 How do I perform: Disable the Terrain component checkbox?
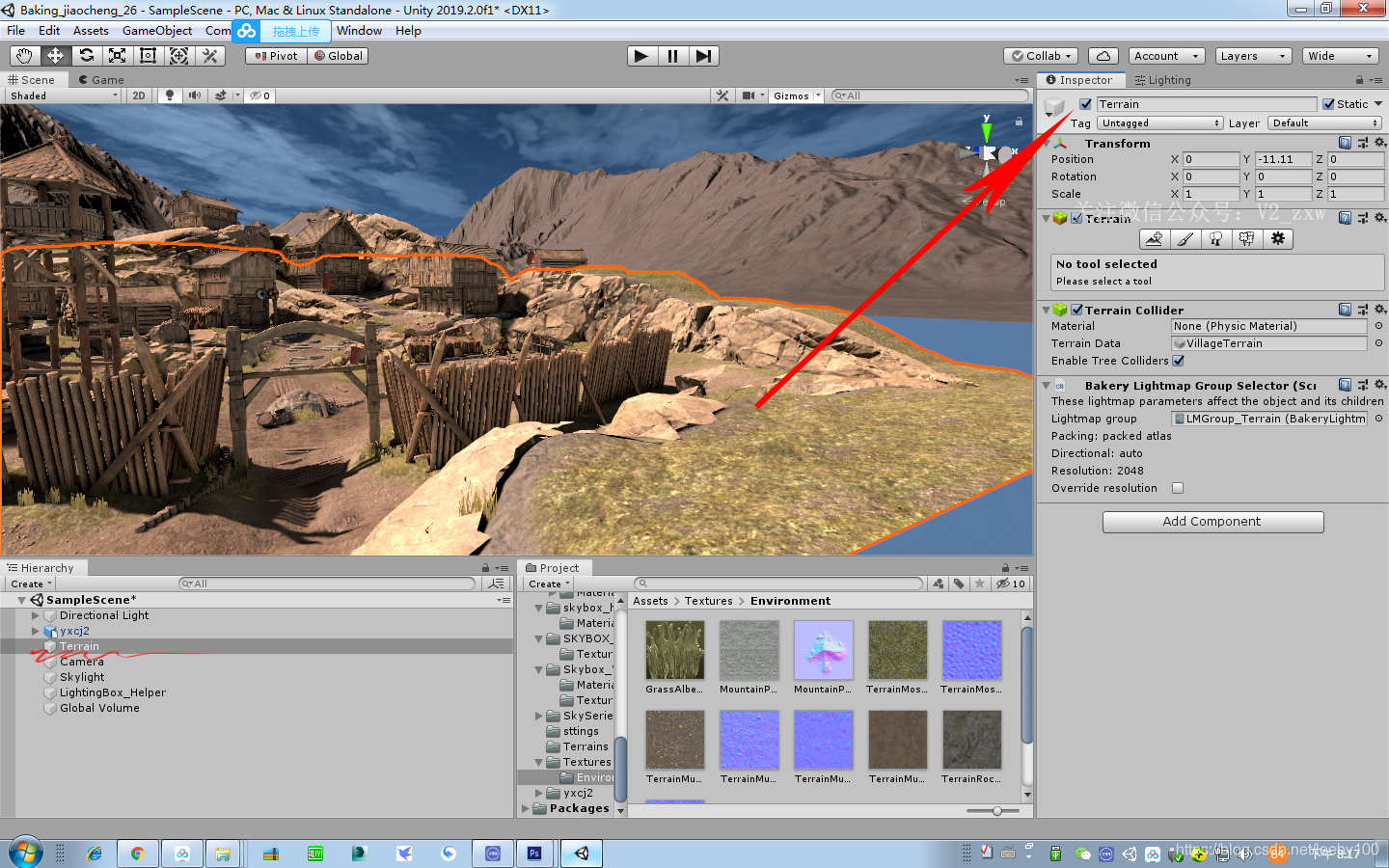(1076, 218)
